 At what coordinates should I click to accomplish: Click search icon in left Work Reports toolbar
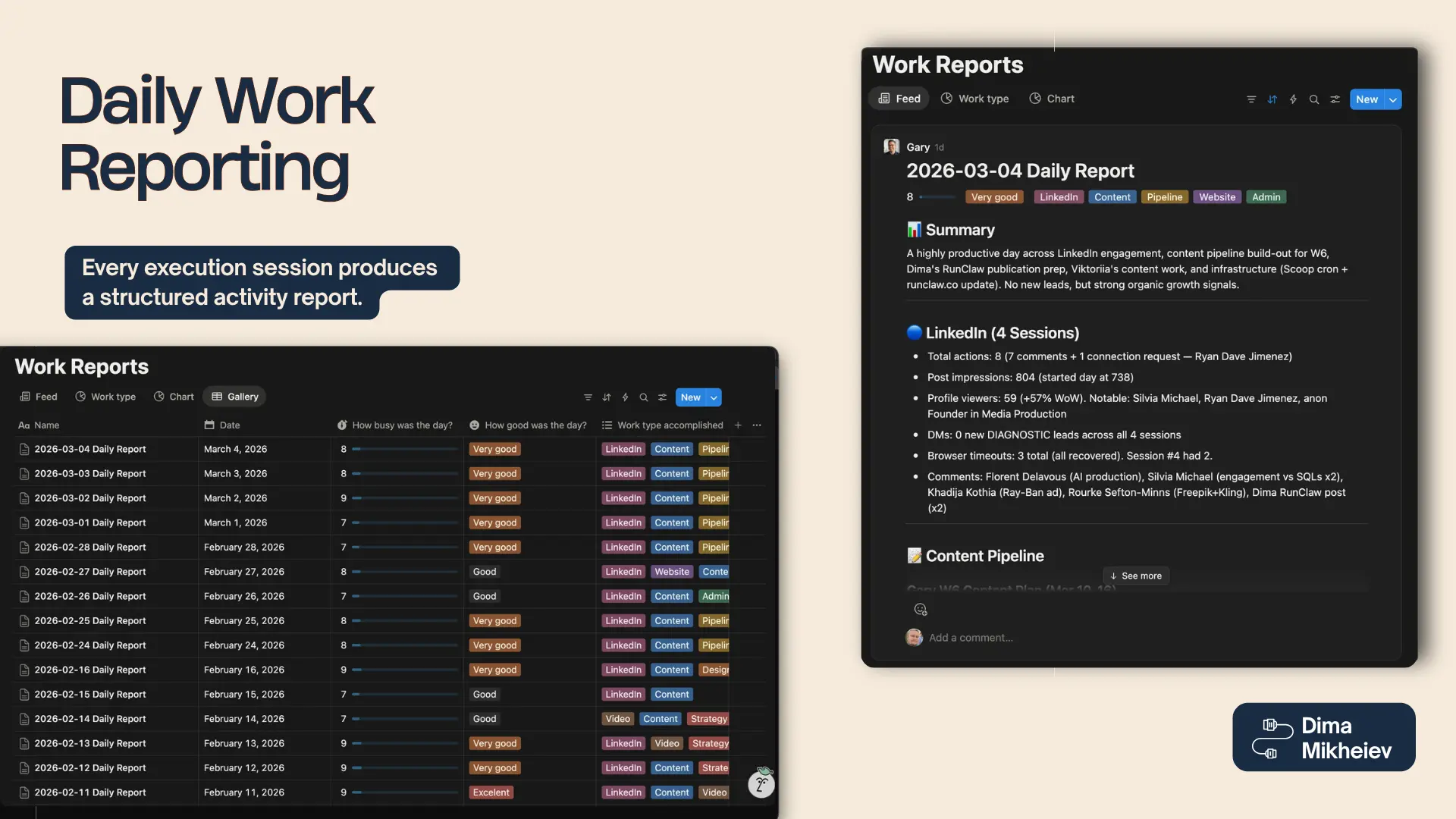click(644, 397)
